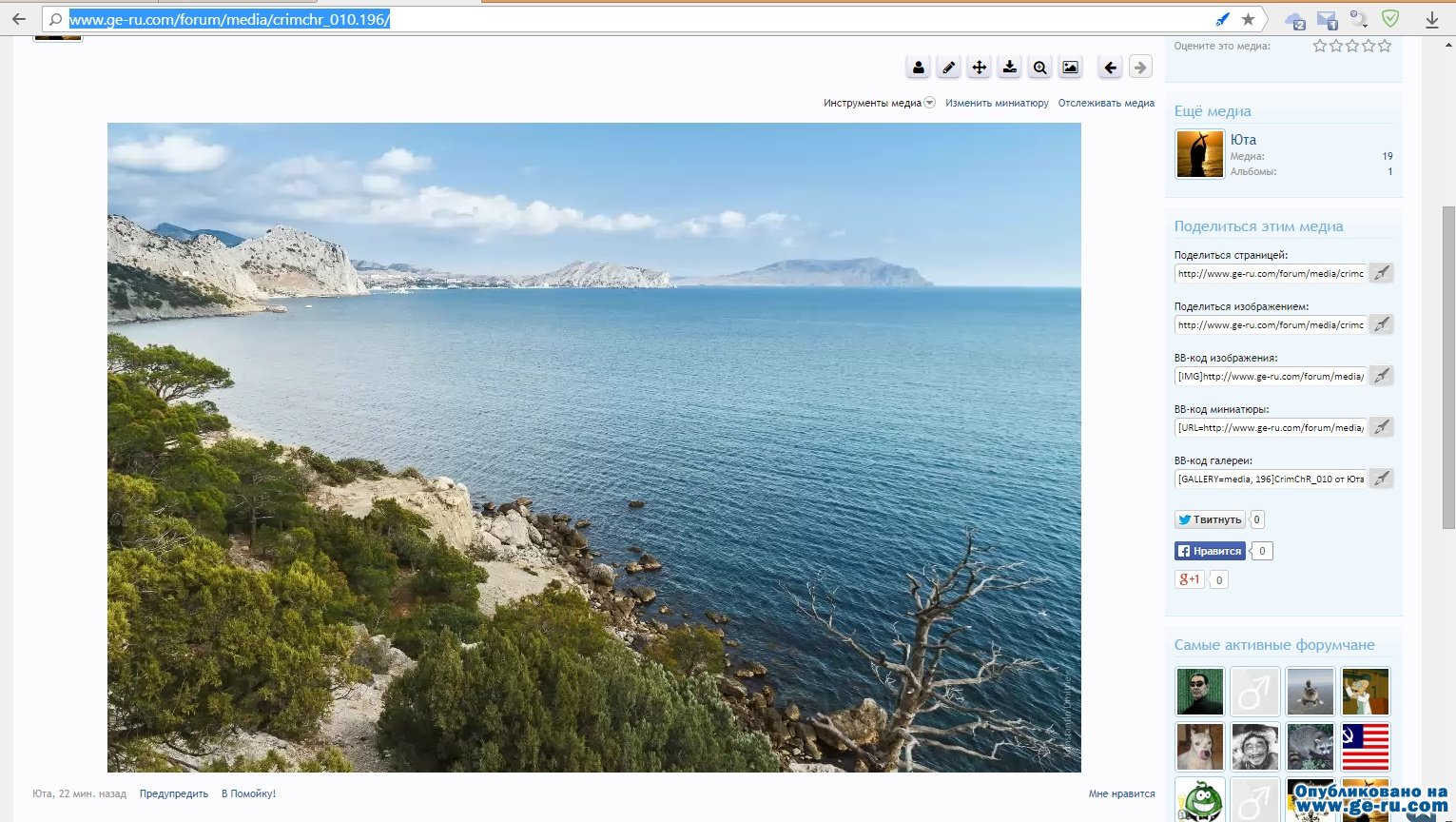Click 'Медиа:' count 19 for Юта
This screenshot has height=822, width=1456.
click(x=1388, y=156)
